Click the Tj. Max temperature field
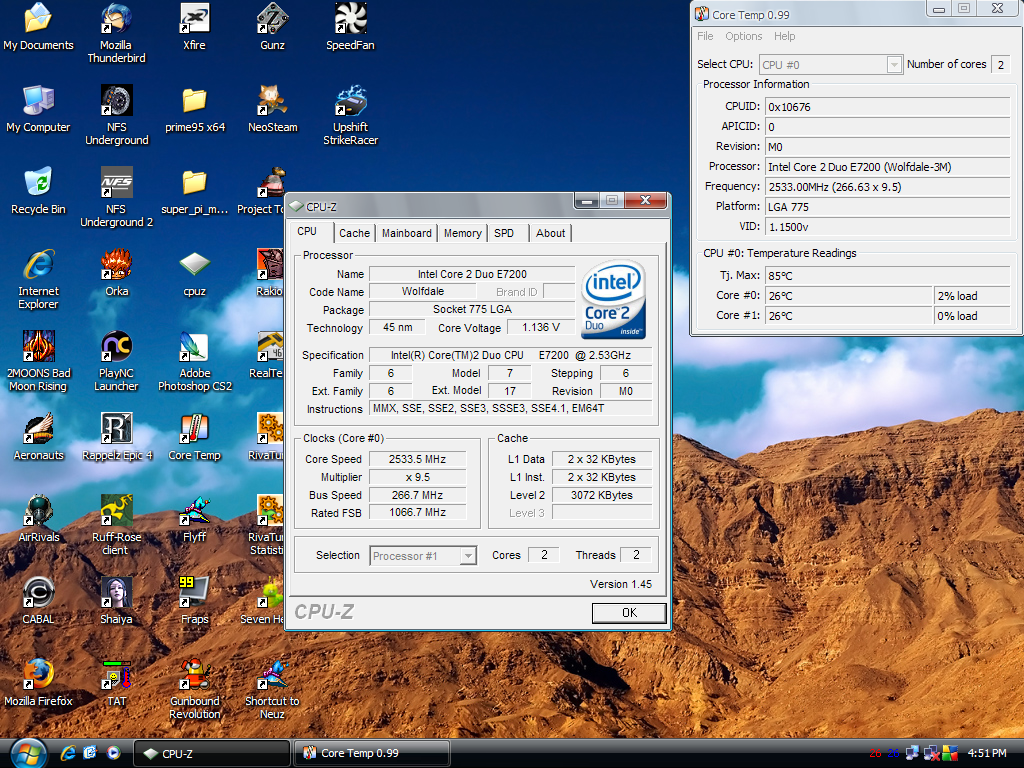Viewport: 1024px width, 768px height. pyautogui.click(x=888, y=276)
